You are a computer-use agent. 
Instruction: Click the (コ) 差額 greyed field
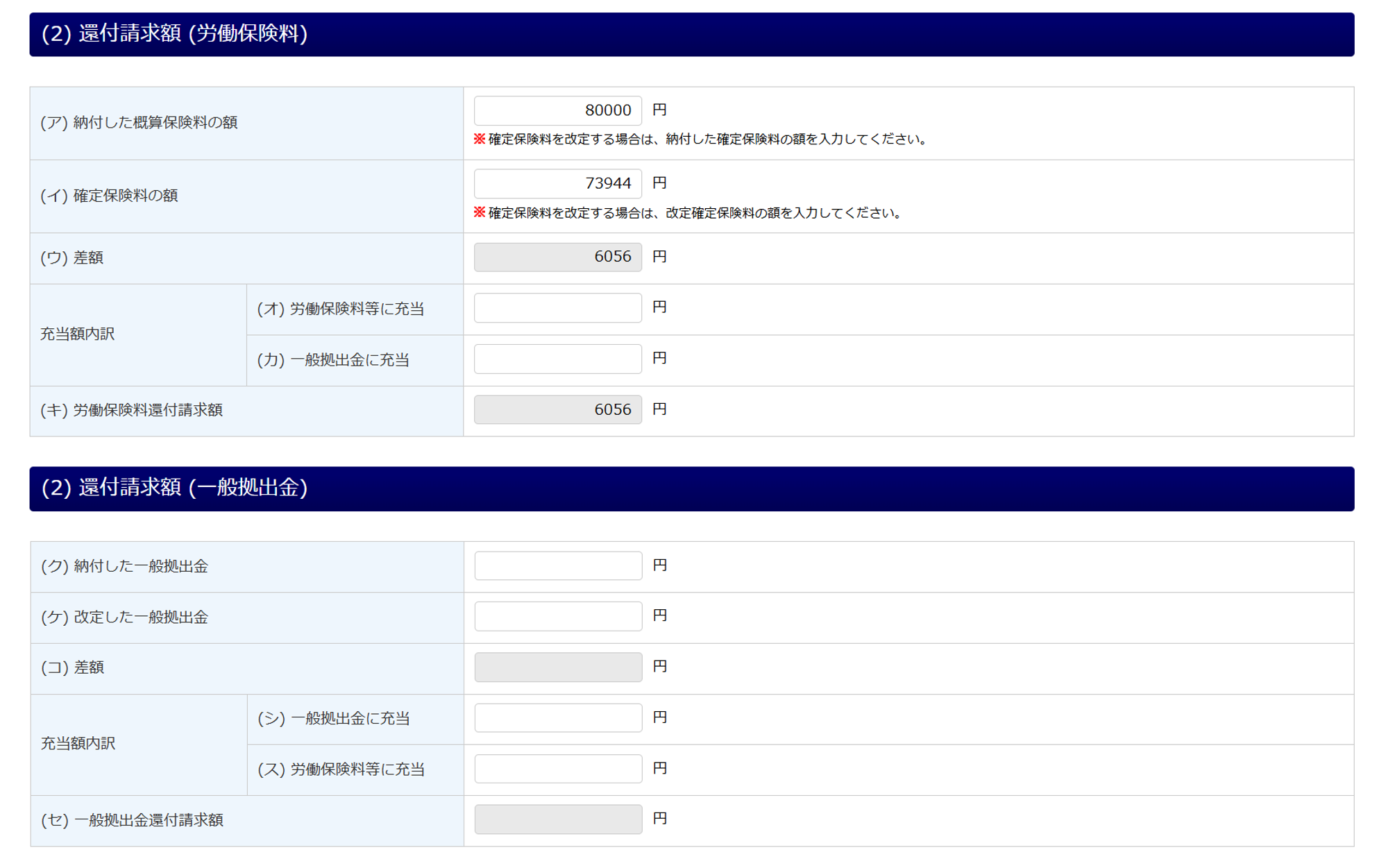(x=557, y=667)
